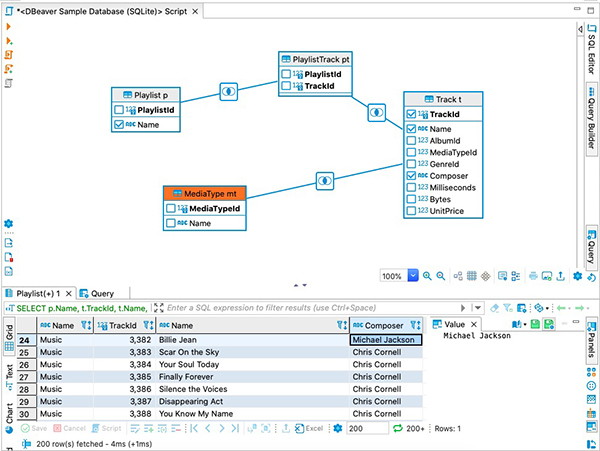Apply the filter with the gray play arrow
Image resolution: width=600 pixels, height=451 pixels.
click(x=463, y=308)
